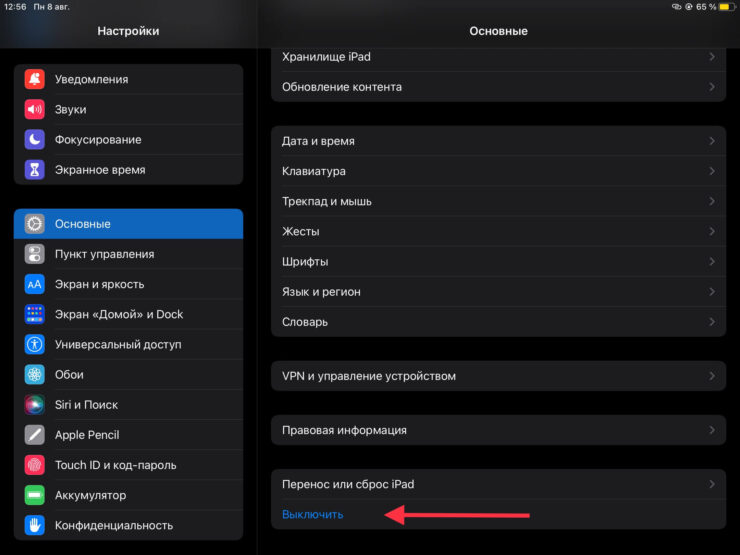
Task: Open the Клавиатура settings row
Action: (498, 172)
